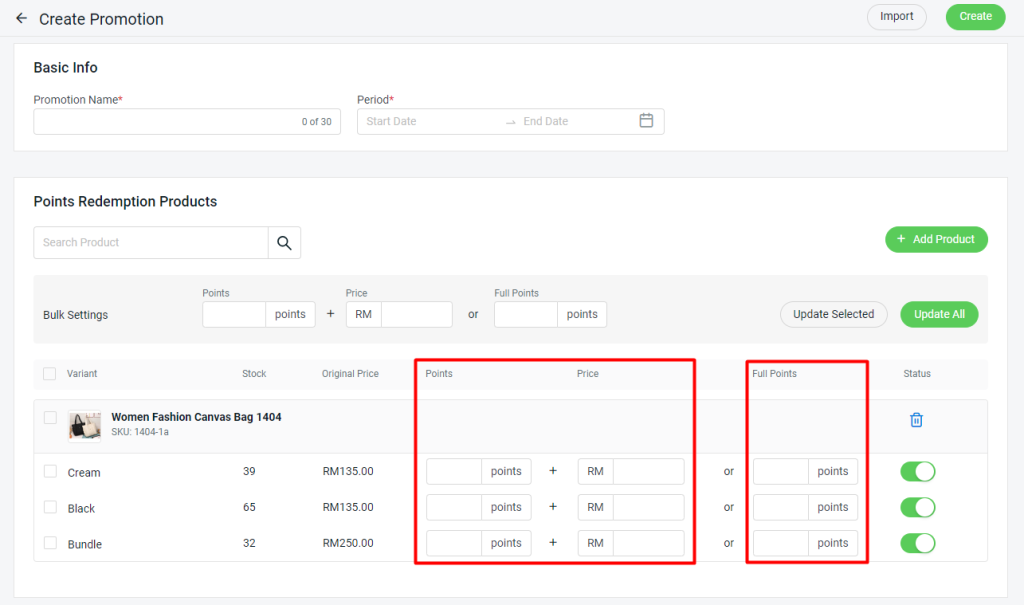
Task: Focus the Search Product box
Action: 151,242
